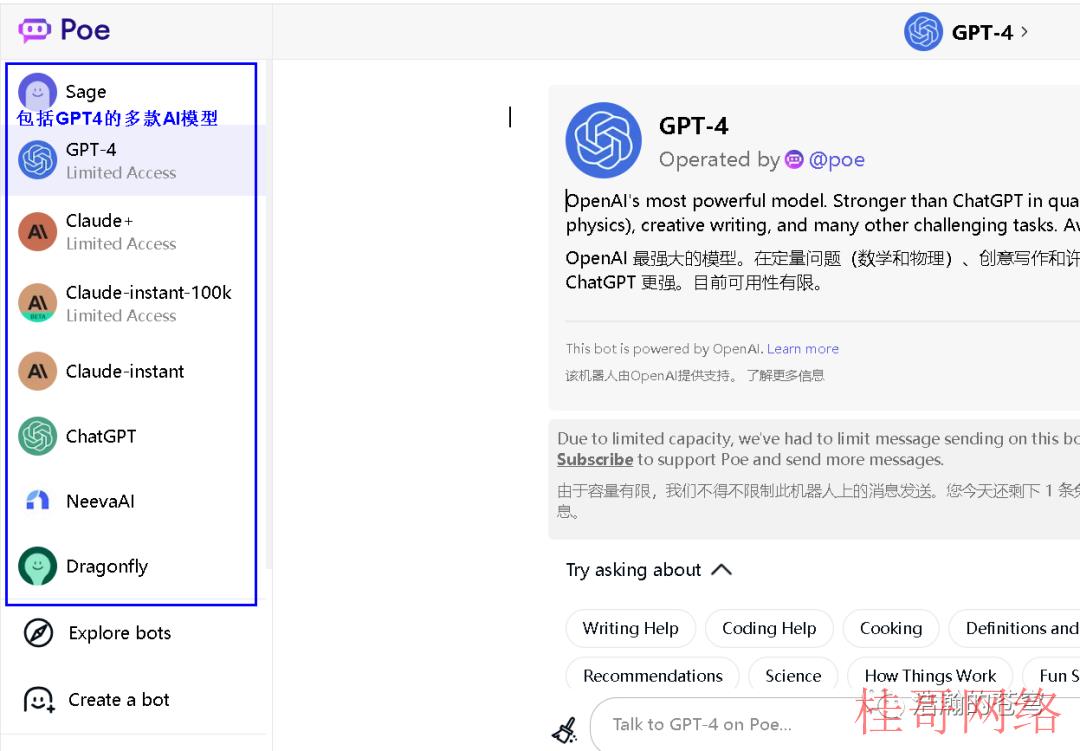Open Claude-instant chat in sidebar
Screen dimensions: 1080x751
tap(131, 371)
